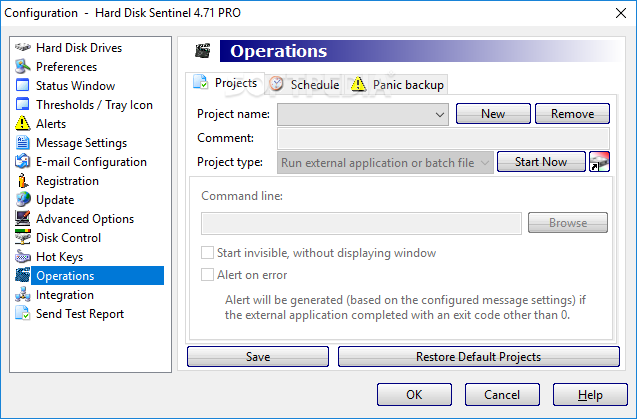
Task: Select Registration in the sidebar
Action: click(67, 181)
